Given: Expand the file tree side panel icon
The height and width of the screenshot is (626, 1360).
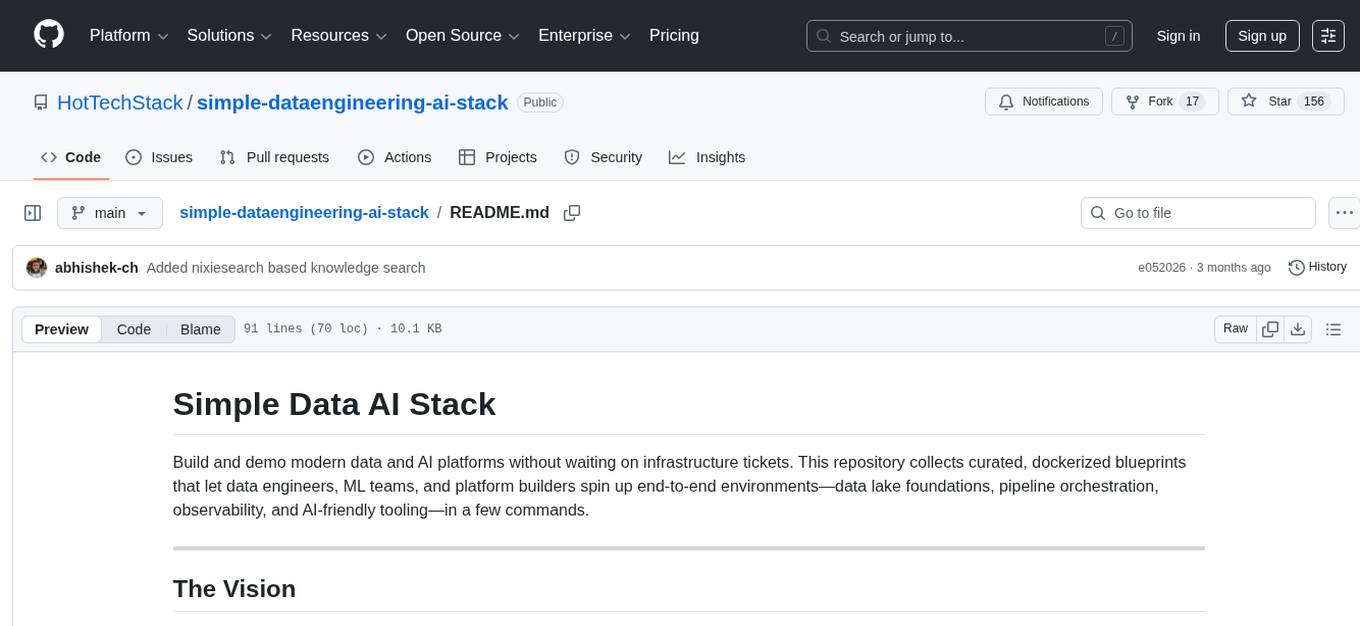Looking at the screenshot, I should click(32, 212).
